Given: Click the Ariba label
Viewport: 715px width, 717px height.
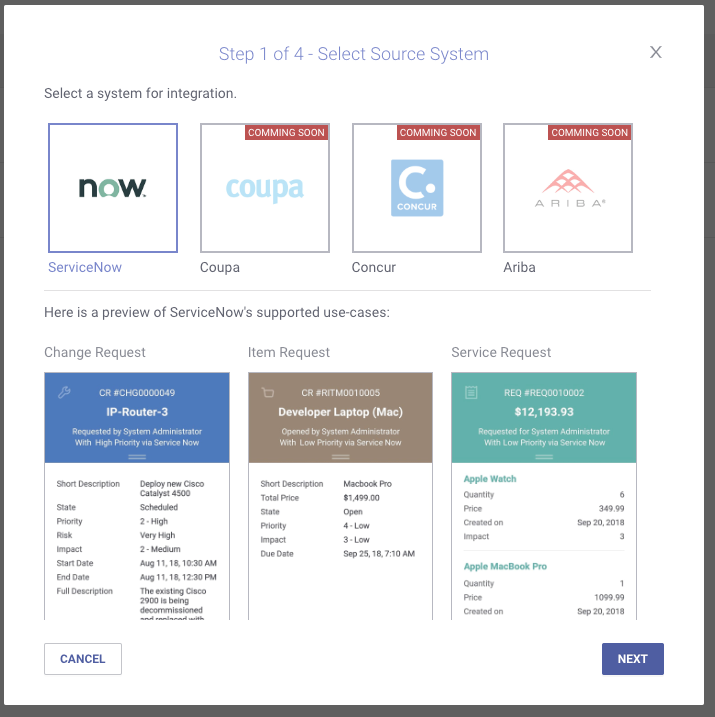Looking at the screenshot, I should point(519,267).
